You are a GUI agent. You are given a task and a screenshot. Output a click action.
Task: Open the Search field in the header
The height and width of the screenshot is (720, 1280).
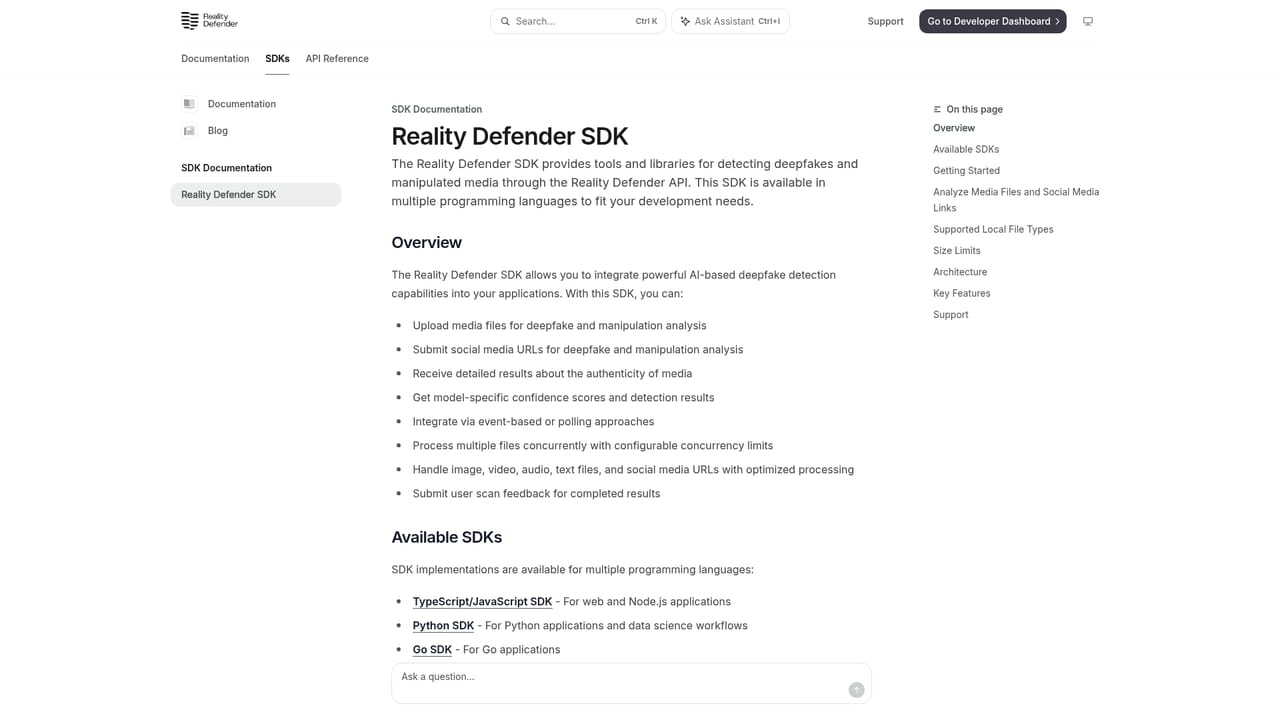pos(578,21)
